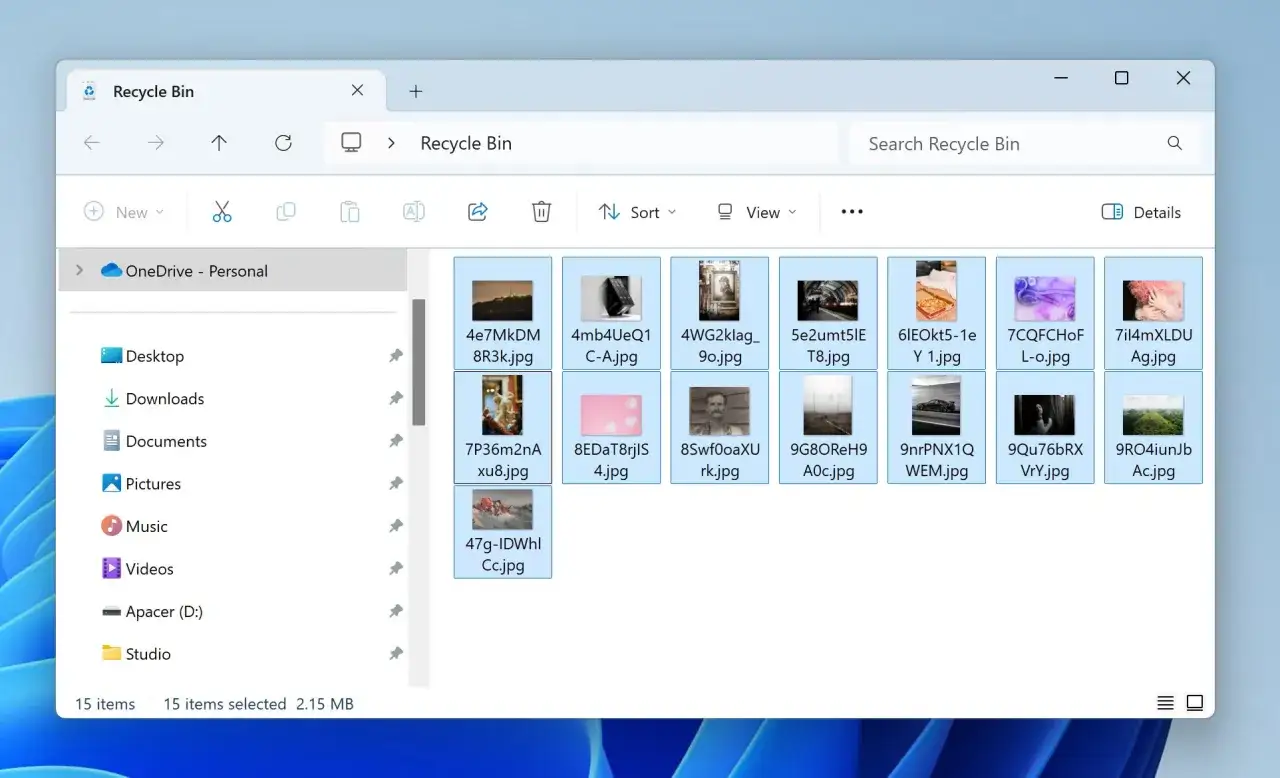This screenshot has height=778, width=1280.
Task: Switch to large thumbnails view in status bar
Action: coord(1194,703)
